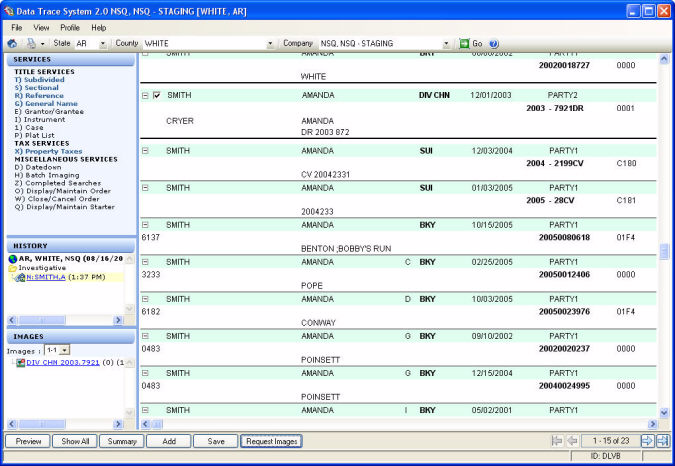Click the Save button
Image resolution: width=675 pixels, height=466 pixels.
216,441
